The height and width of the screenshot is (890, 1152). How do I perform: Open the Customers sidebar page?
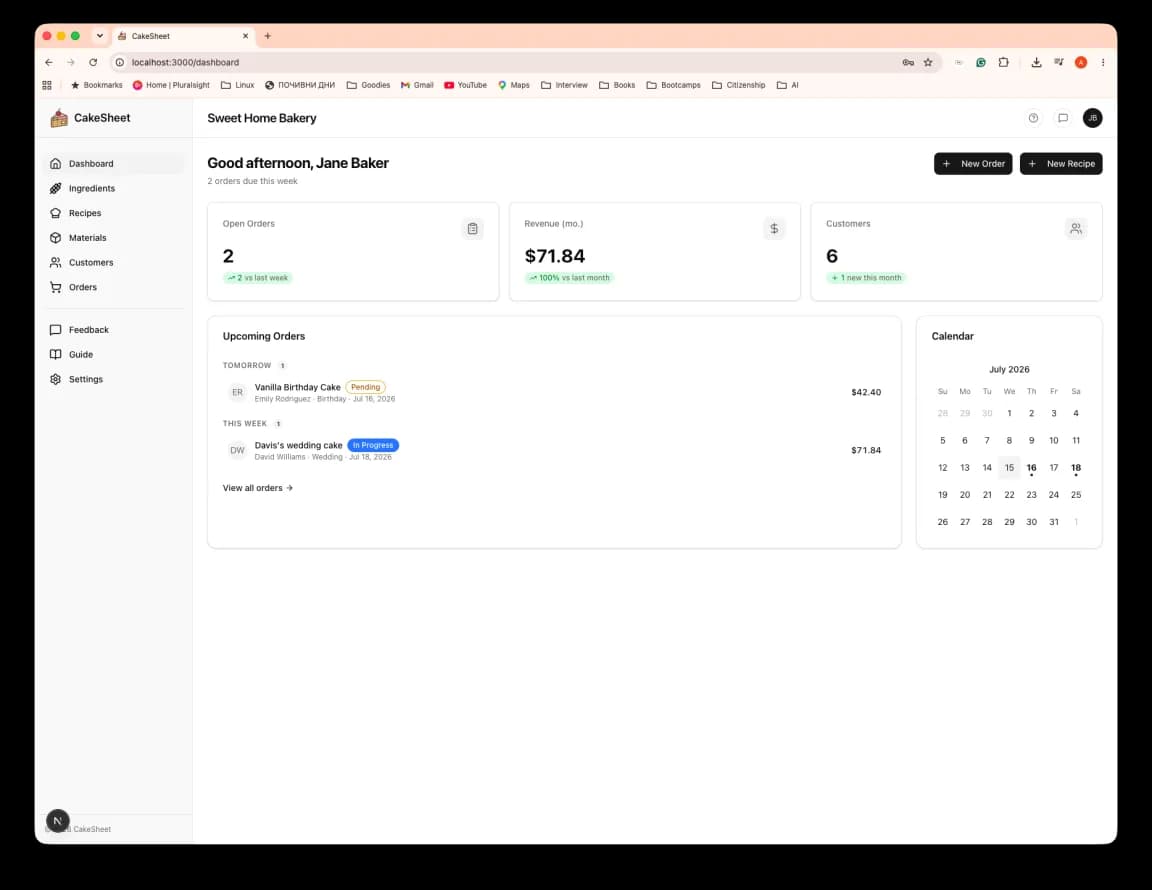(x=115, y=262)
